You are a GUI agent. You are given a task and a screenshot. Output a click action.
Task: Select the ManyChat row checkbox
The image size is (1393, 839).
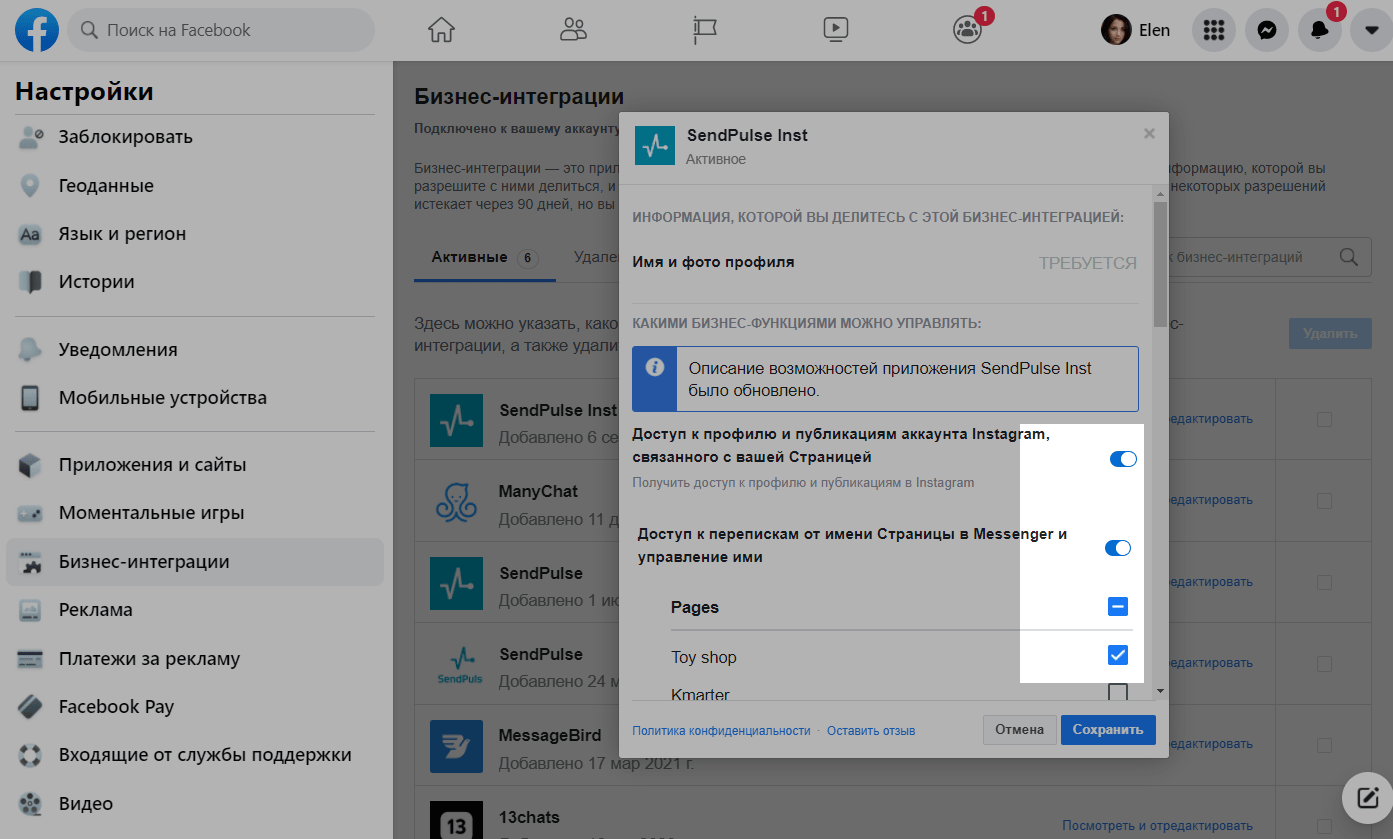pos(1324,501)
